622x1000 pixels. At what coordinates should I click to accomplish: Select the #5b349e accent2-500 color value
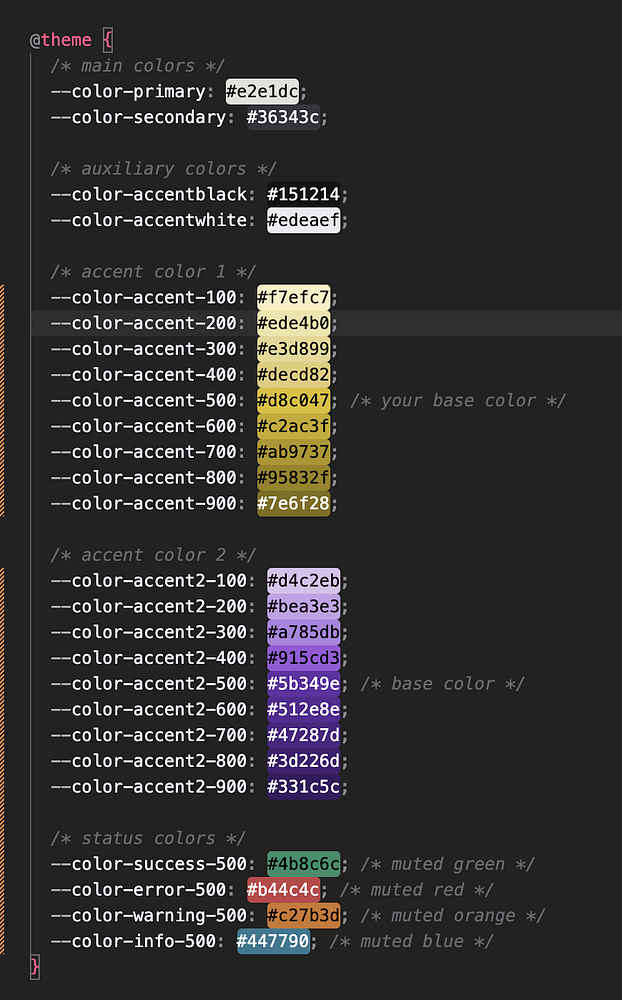click(304, 684)
